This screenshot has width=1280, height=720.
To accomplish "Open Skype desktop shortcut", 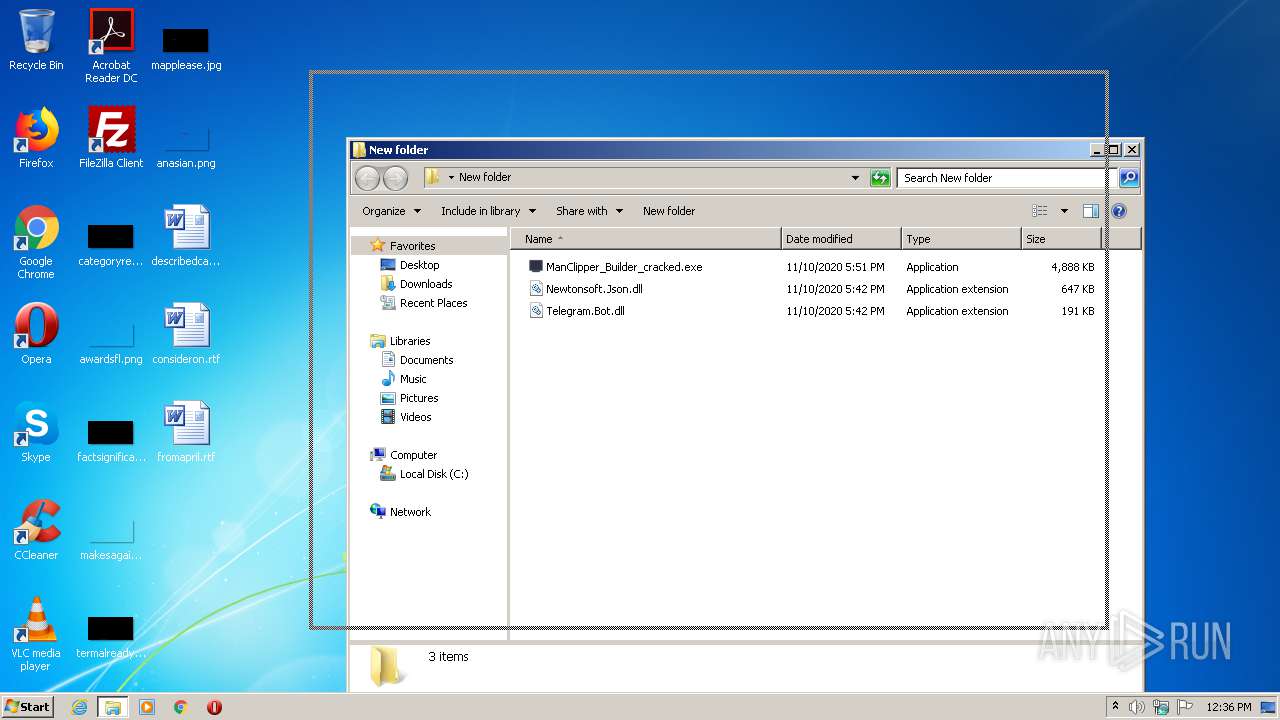I will point(36,432).
